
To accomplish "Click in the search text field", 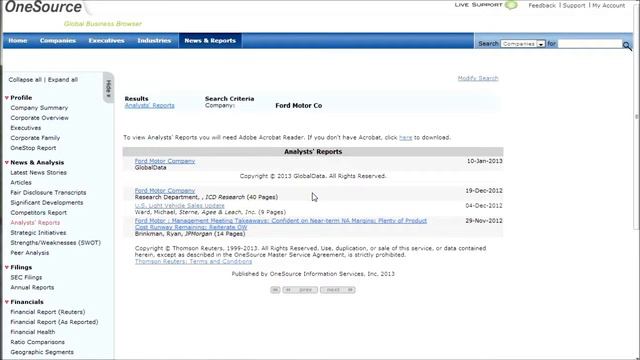I will tap(590, 44).
